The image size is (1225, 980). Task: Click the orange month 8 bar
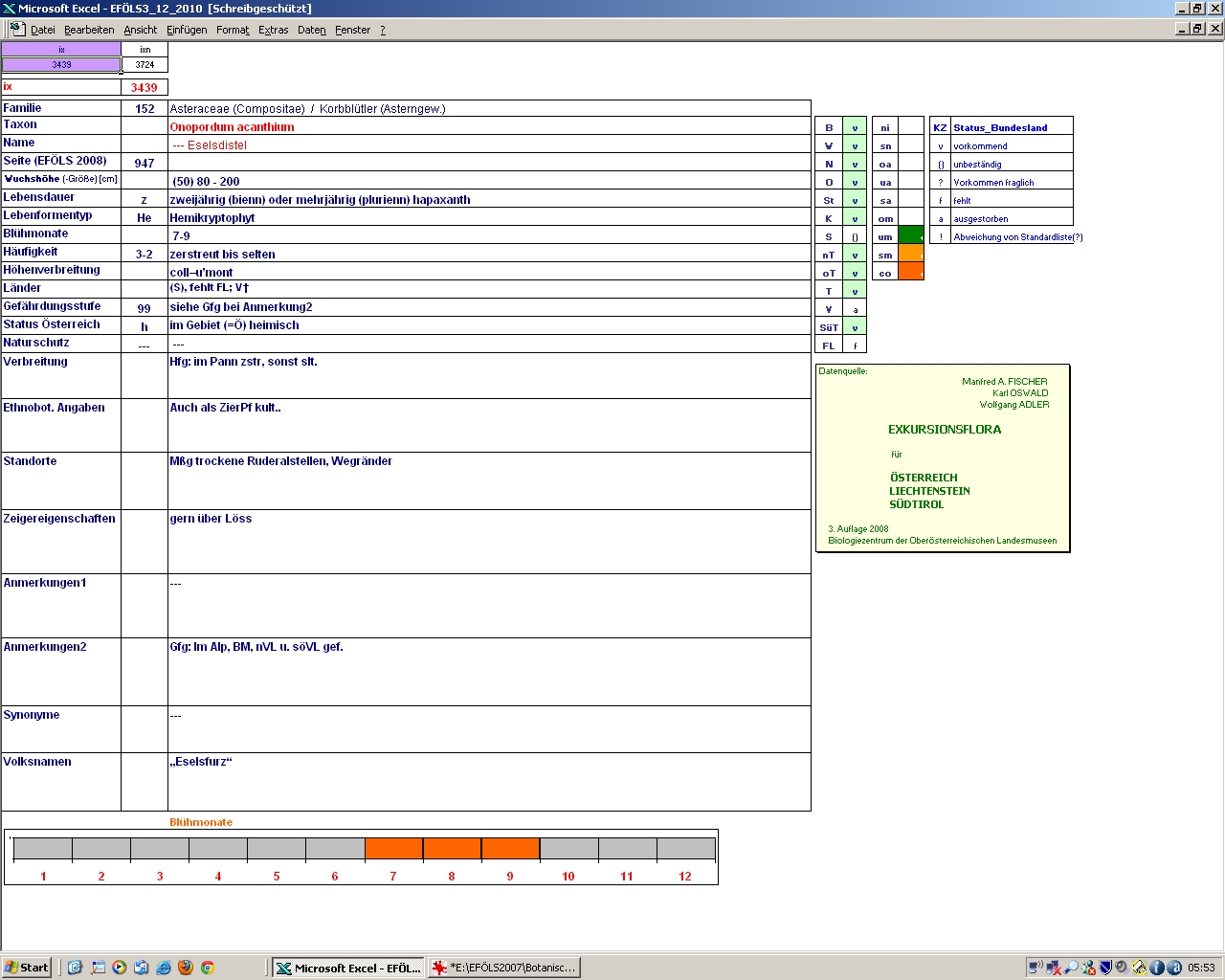point(452,848)
